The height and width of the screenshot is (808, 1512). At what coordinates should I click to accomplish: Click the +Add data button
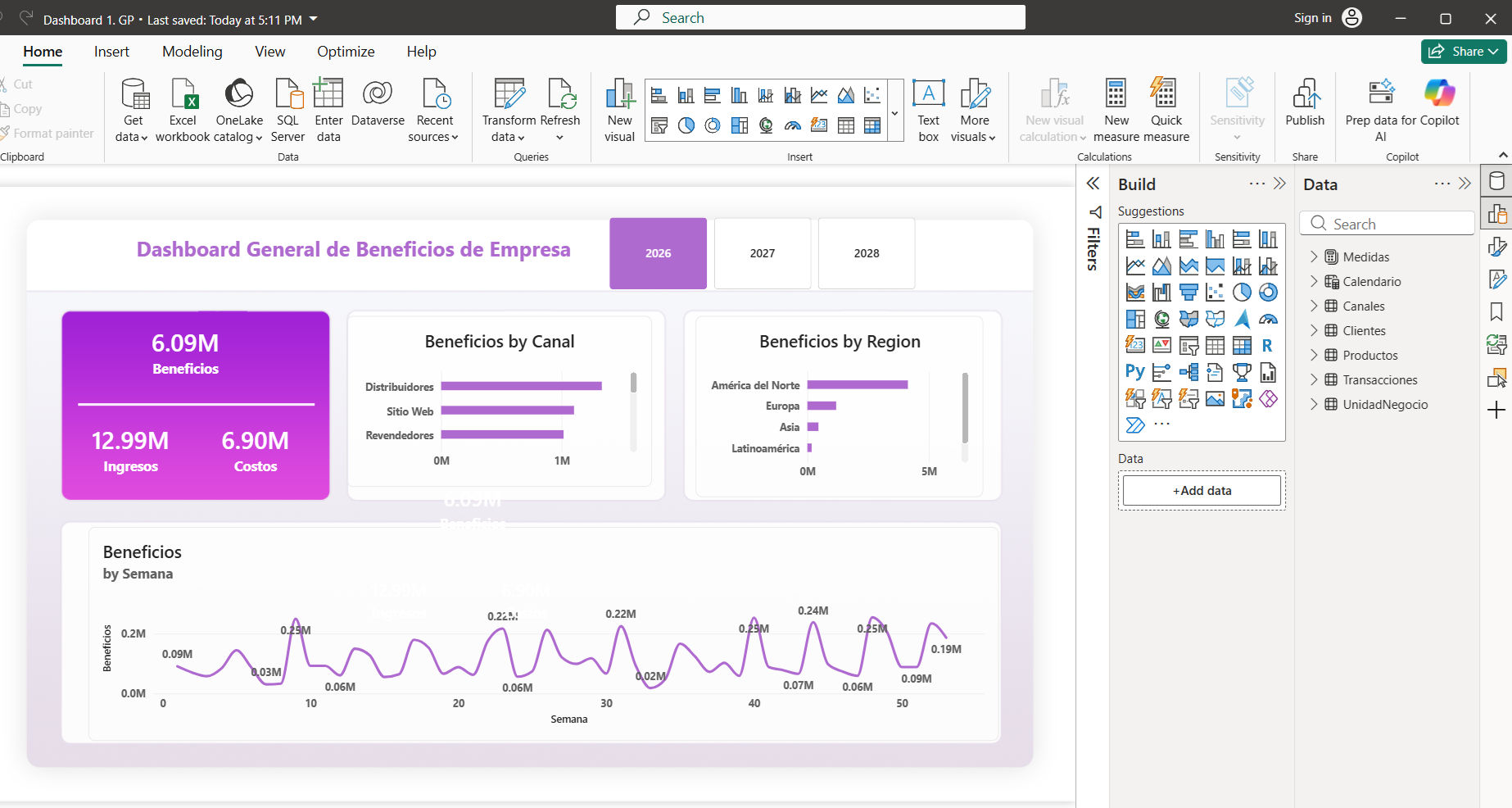(1202, 491)
